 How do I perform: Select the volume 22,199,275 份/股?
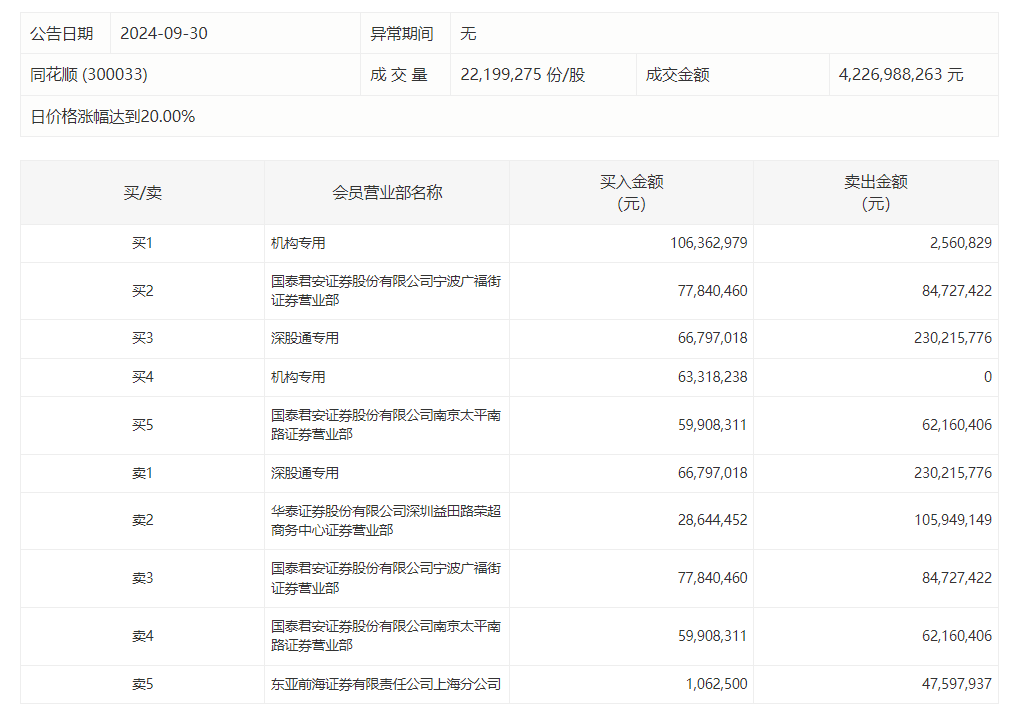[x=522, y=75]
